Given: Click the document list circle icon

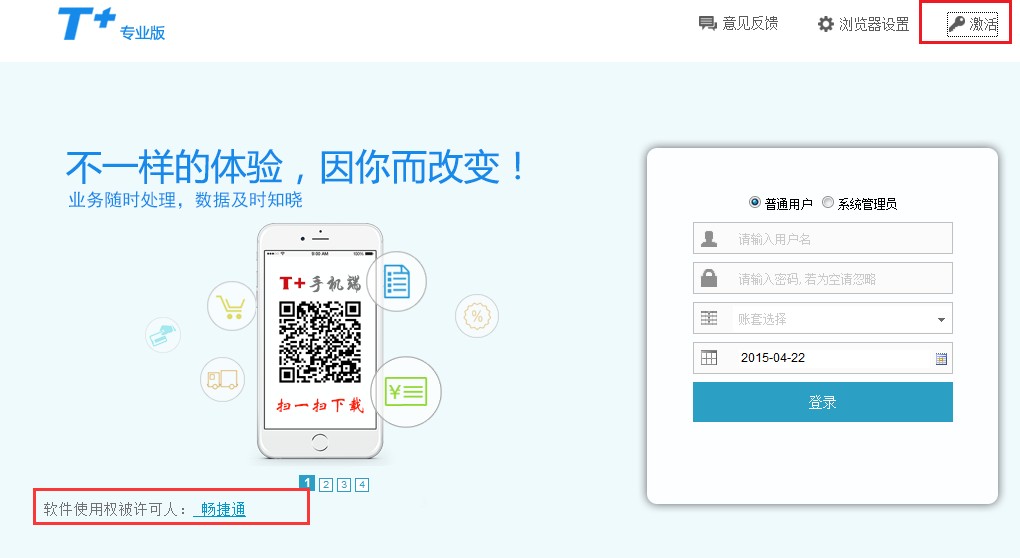Looking at the screenshot, I should [x=397, y=282].
